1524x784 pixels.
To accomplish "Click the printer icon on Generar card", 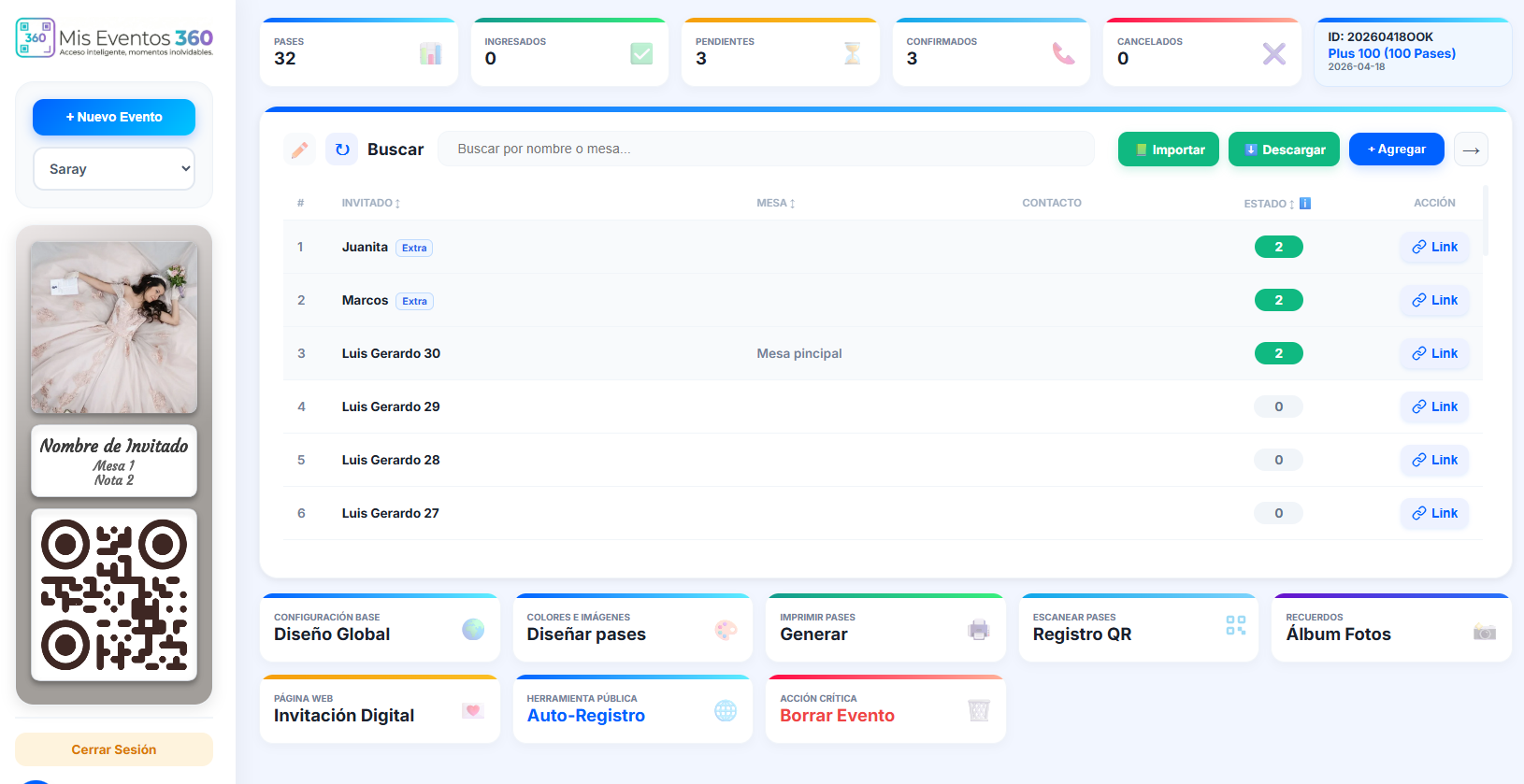I will 979,629.
